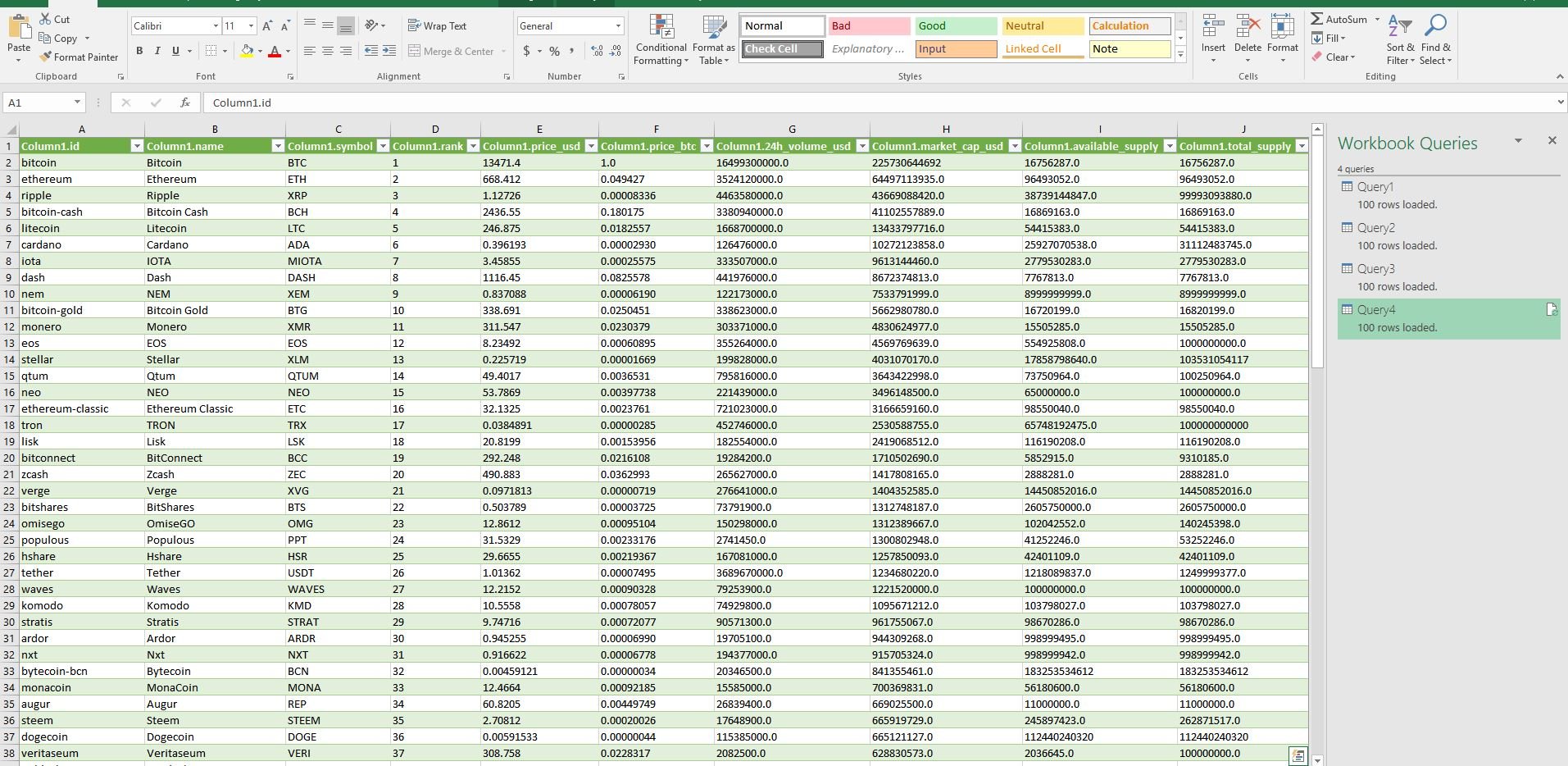Click the Paste clipboard icon
The width and height of the screenshot is (1568, 766).
pyautogui.click(x=19, y=27)
